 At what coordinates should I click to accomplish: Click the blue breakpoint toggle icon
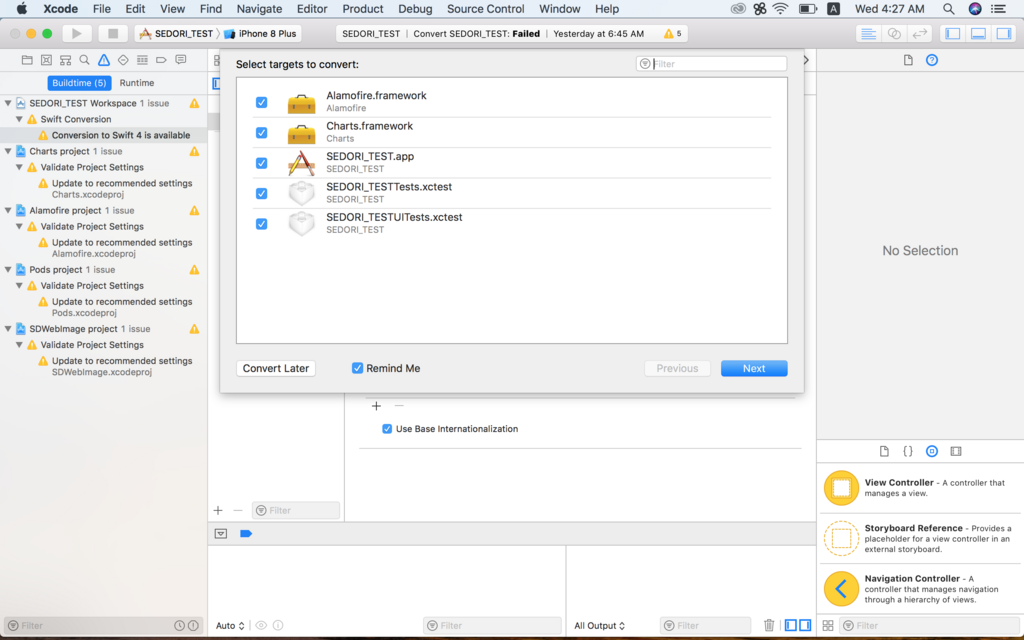tap(246, 534)
